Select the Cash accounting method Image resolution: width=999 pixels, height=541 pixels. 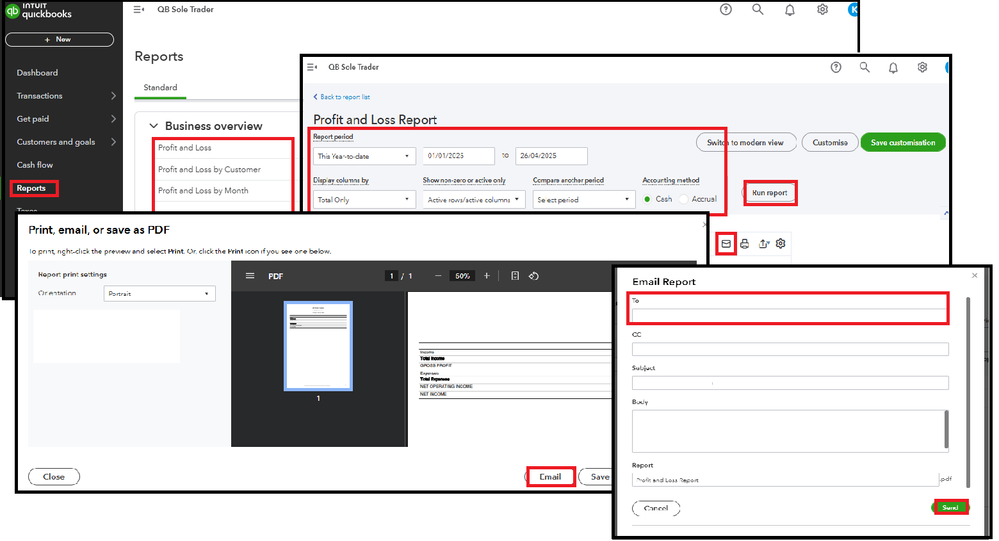coord(647,199)
